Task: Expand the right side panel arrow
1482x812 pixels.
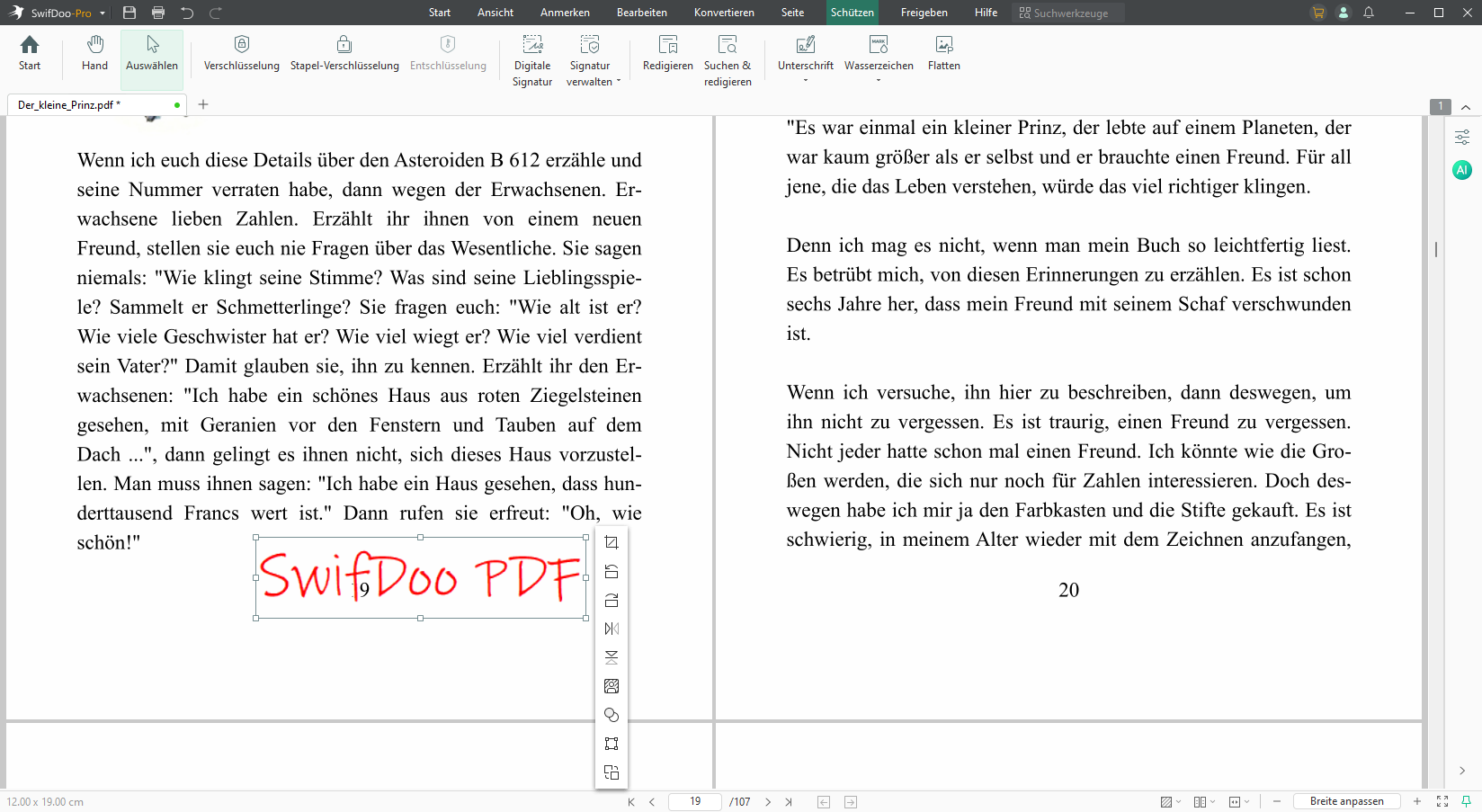Action: [x=1462, y=770]
